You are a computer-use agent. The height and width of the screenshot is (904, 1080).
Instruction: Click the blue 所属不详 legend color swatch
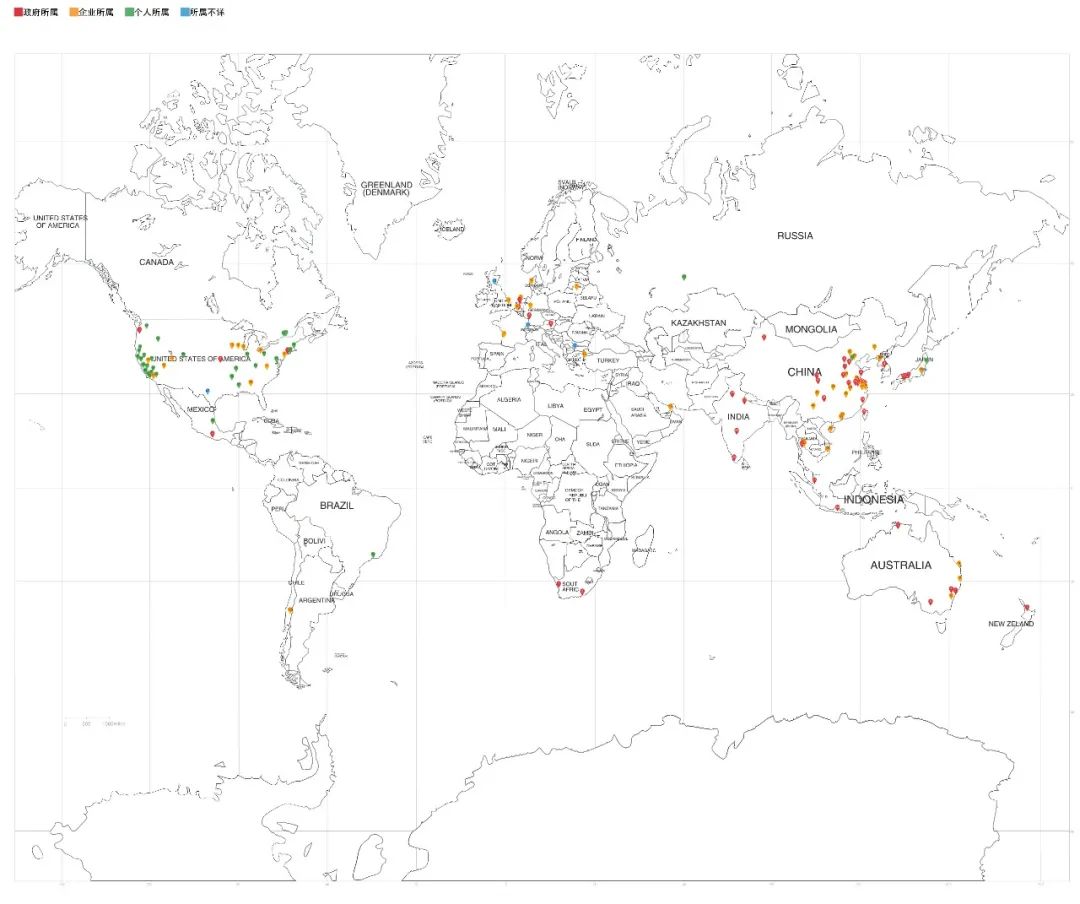point(184,12)
